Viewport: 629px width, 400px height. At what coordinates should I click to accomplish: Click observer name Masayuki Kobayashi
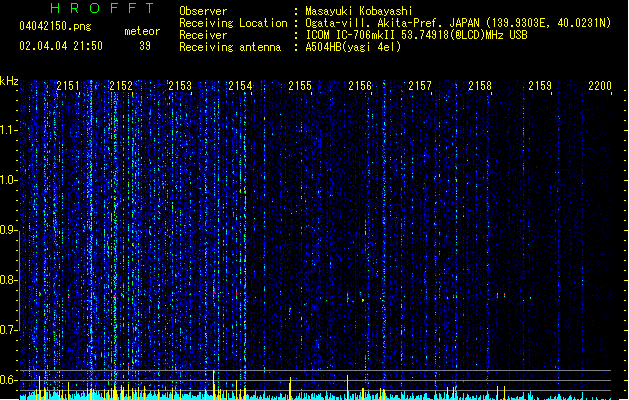pyautogui.click(x=359, y=11)
